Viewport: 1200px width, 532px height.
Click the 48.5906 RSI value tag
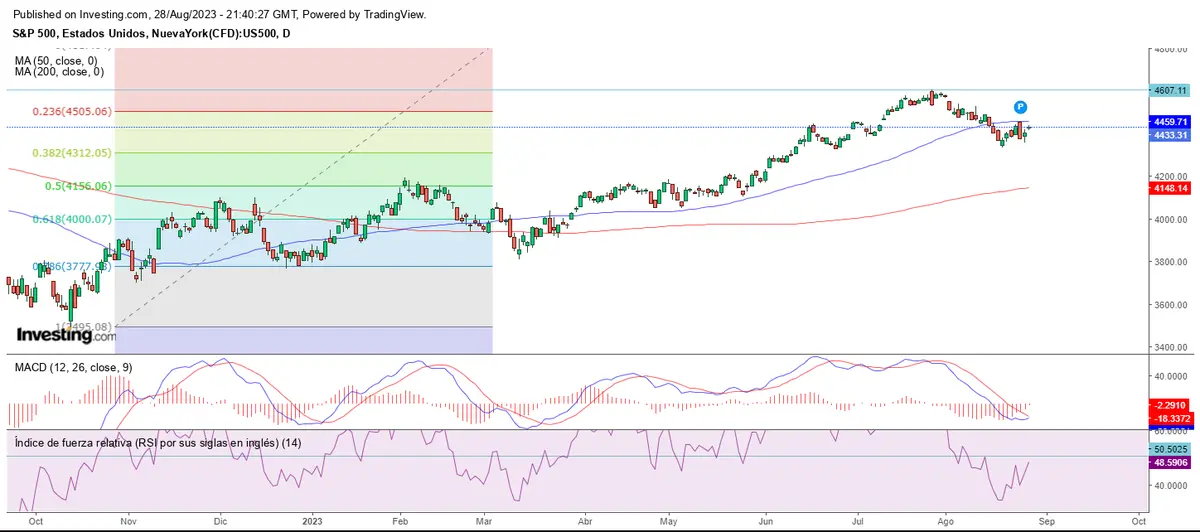pos(1169,464)
